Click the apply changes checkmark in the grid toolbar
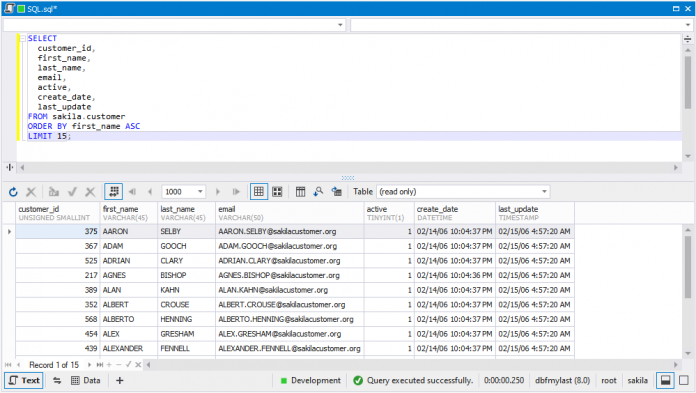 pyautogui.click(x=72, y=192)
